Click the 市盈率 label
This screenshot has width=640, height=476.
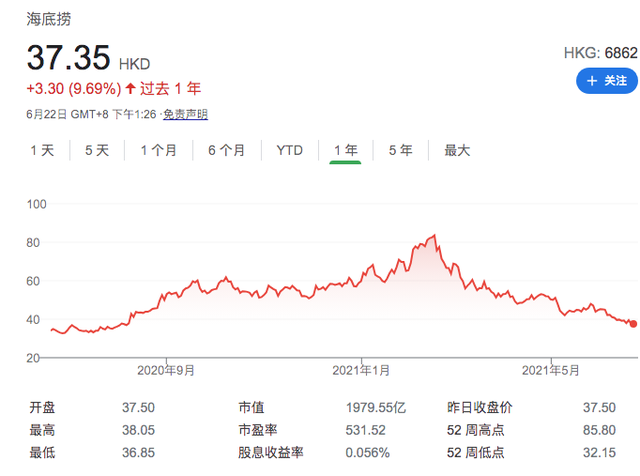(x=258, y=430)
